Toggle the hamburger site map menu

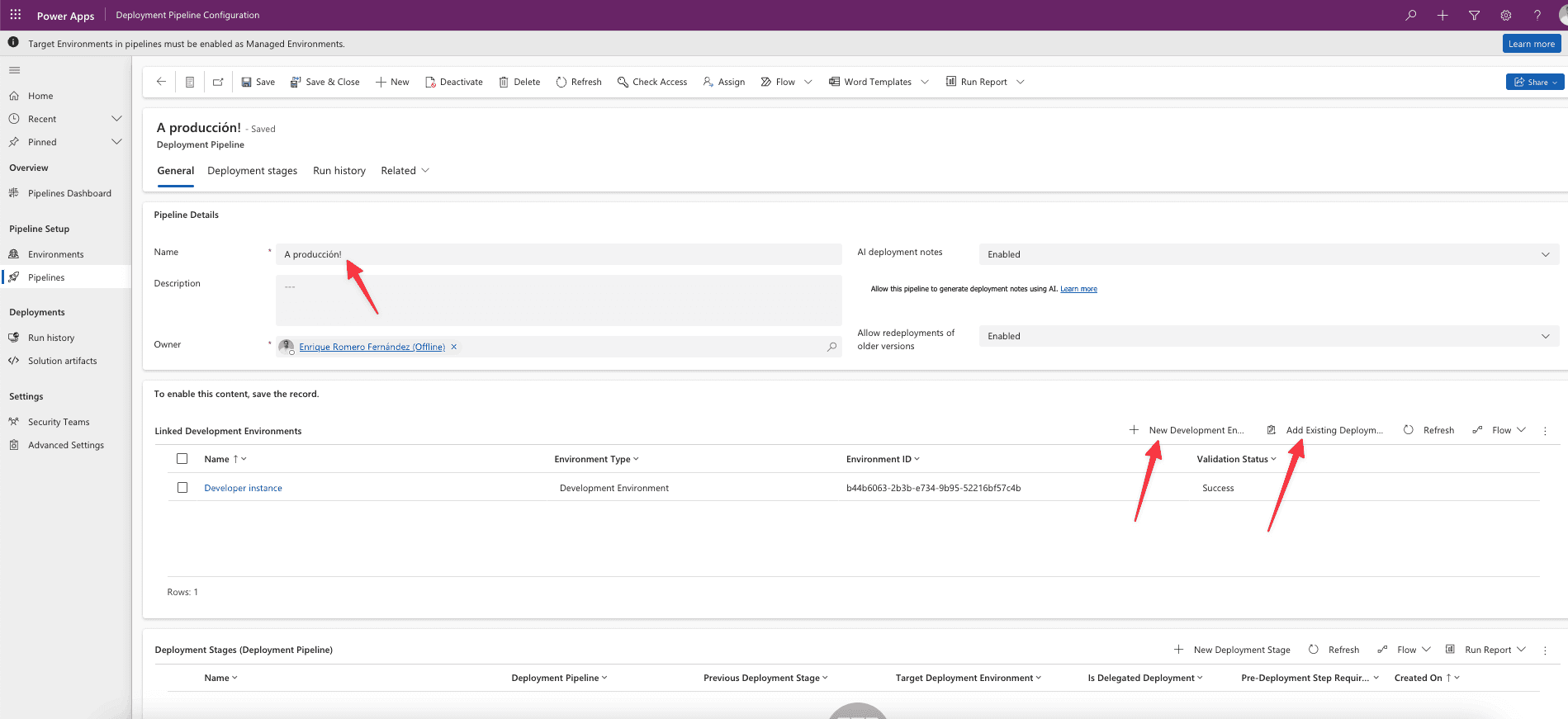click(x=15, y=70)
